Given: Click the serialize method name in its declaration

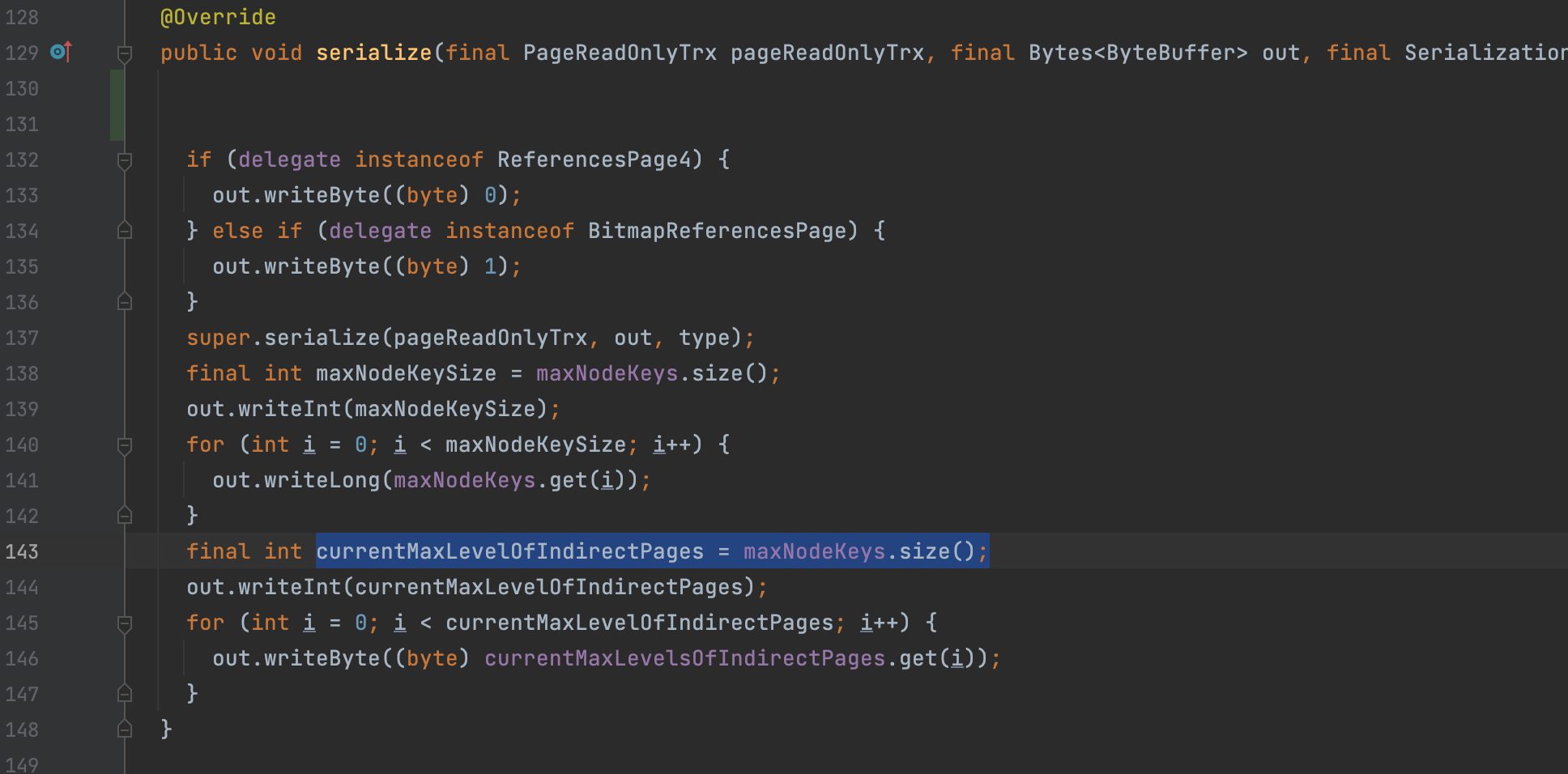Looking at the screenshot, I should click(x=373, y=53).
